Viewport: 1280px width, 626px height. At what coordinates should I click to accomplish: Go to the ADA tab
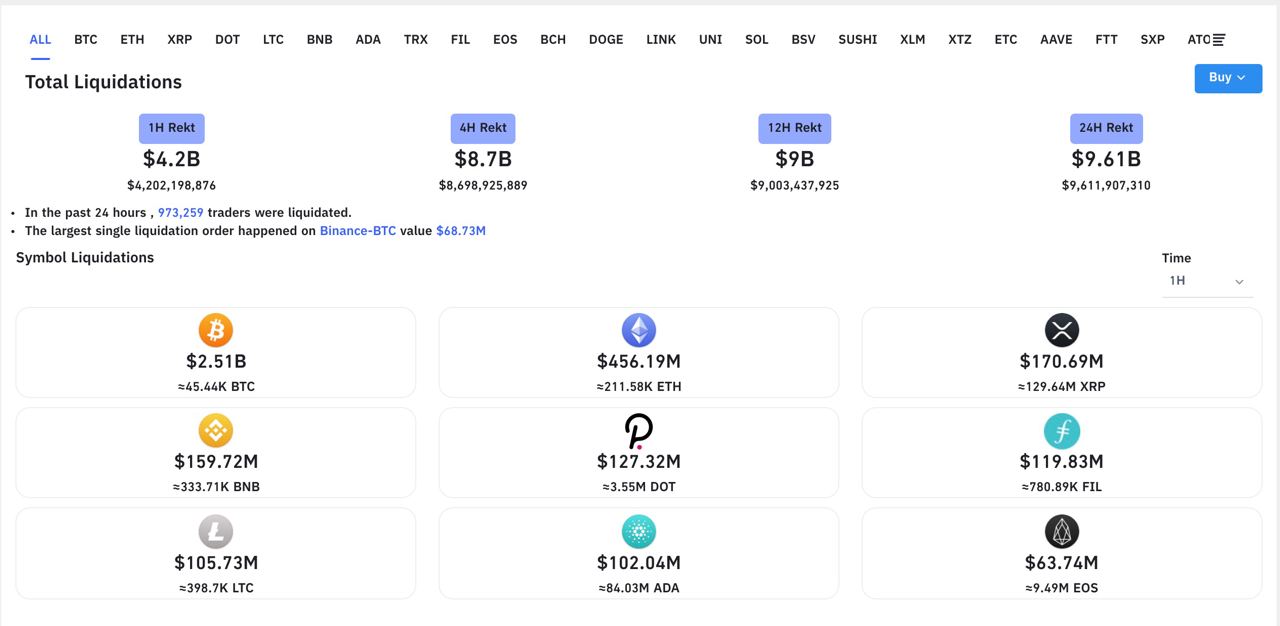[x=368, y=40]
